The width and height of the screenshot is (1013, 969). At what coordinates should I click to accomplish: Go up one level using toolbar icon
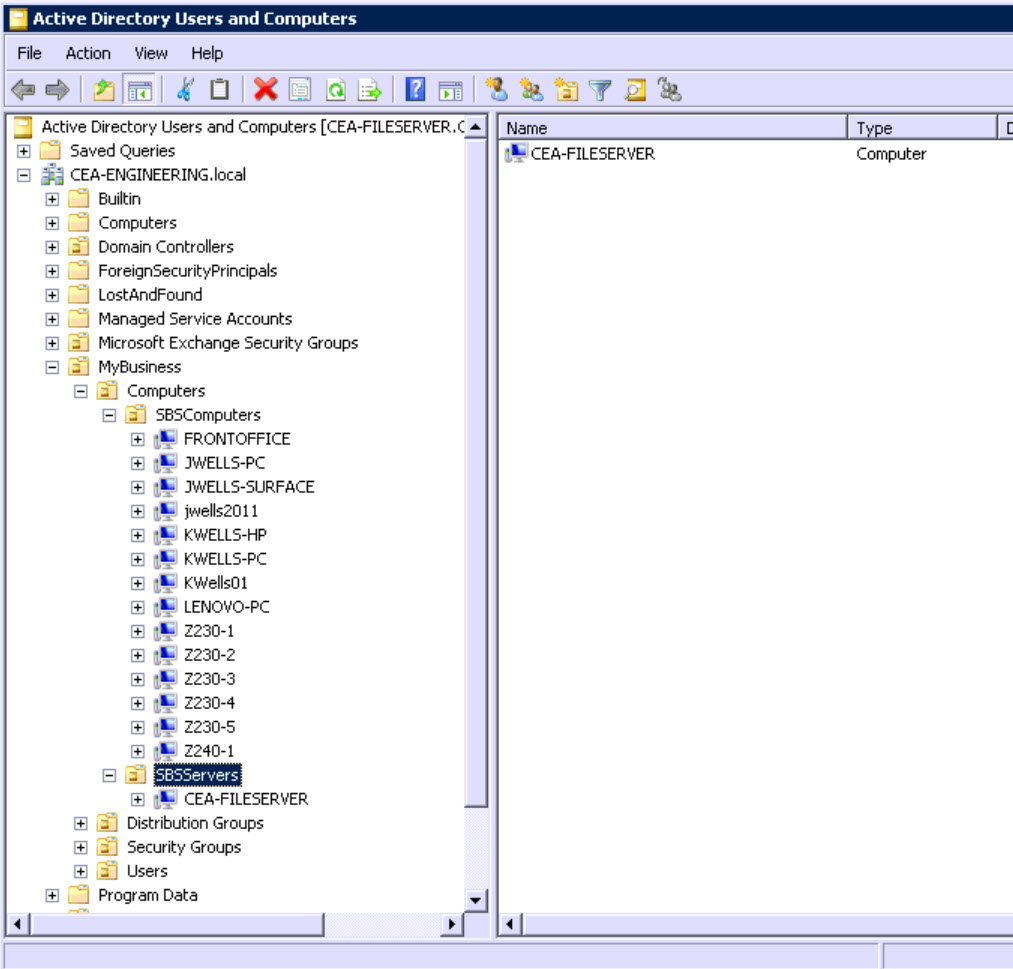coord(104,90)
